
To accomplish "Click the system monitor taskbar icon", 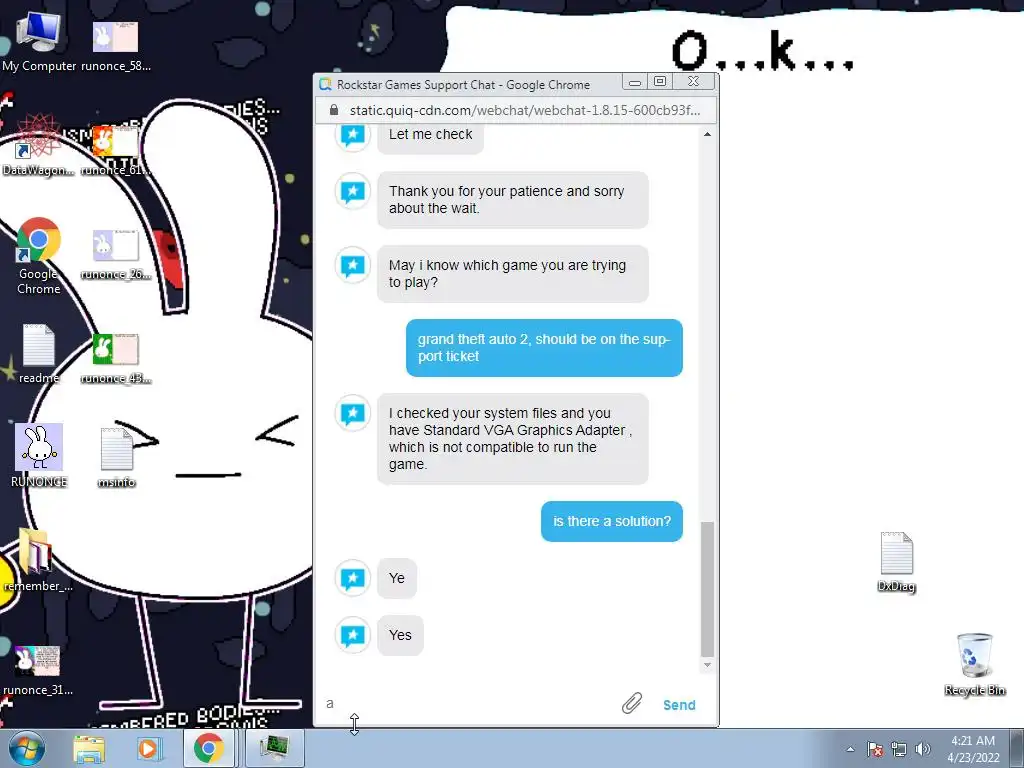I will (x=273, y=748).
